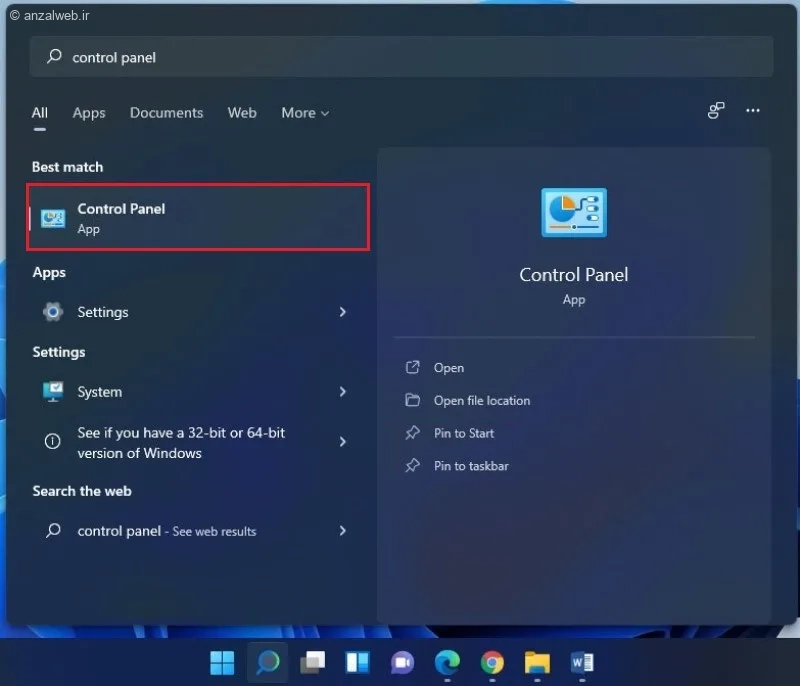Expand the System result arrow
The height and width of the screenshot is (686, 800).
tap(342, 391)
